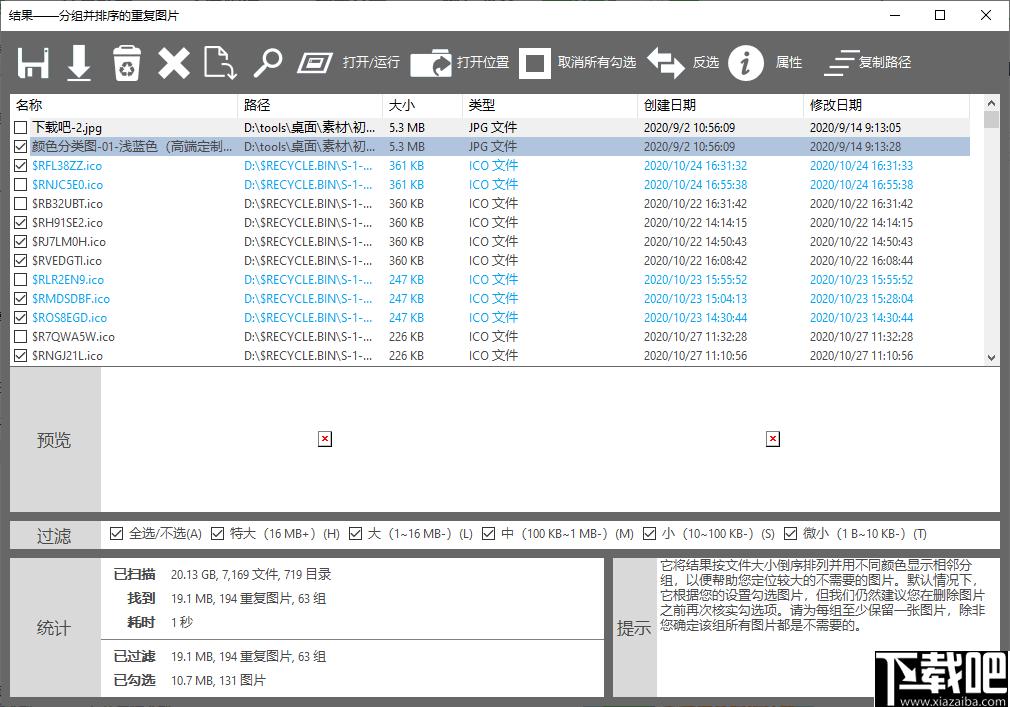Image resolution: width=1010 pixels, height=707 pixels.
Task: Click the 反选 text label
Action: point(705,62)
